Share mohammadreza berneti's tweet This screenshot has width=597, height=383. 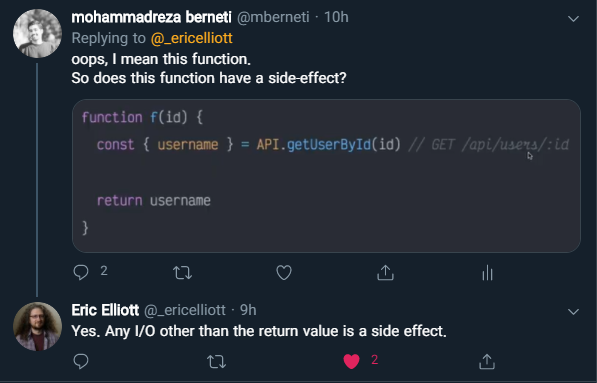[385, 273]
